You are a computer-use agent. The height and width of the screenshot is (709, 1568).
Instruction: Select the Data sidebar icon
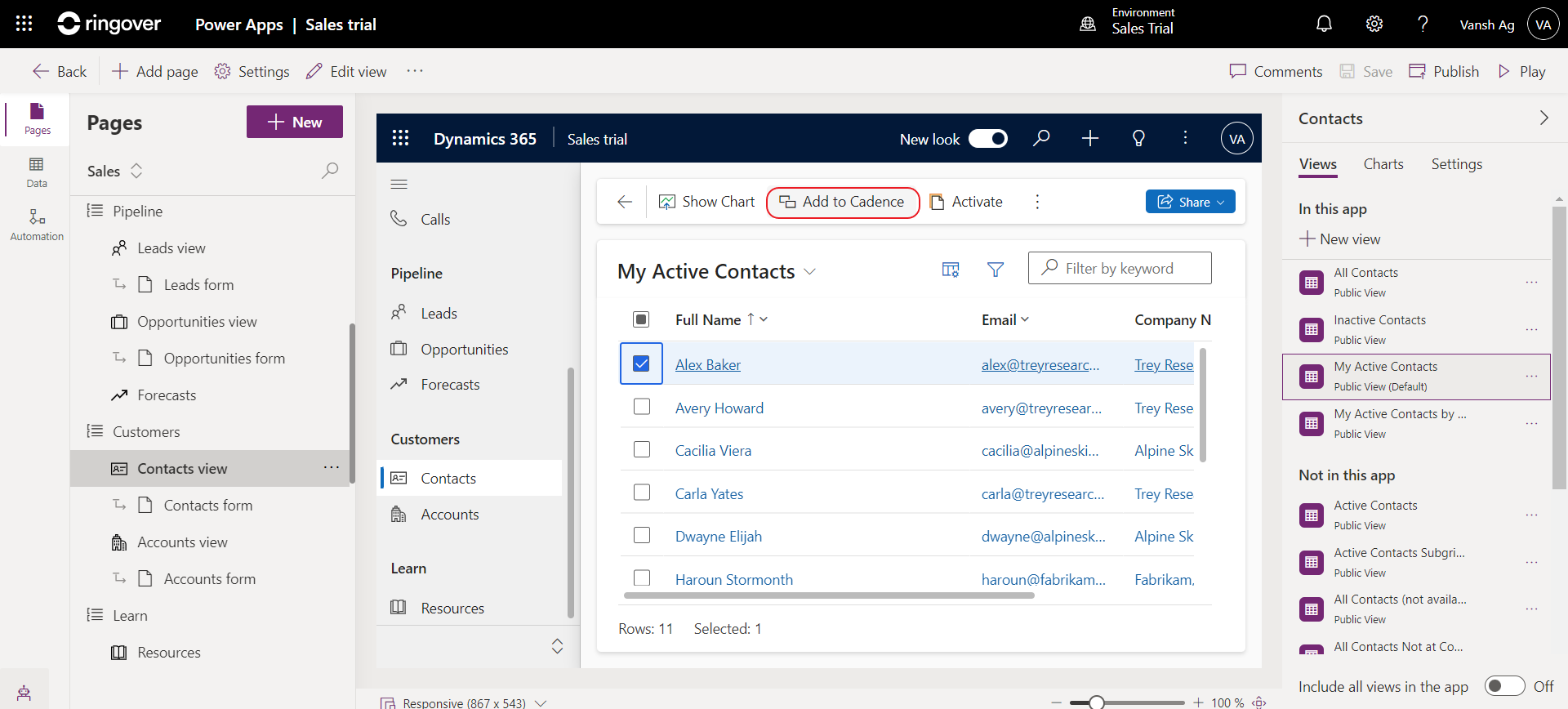pos(37,172)
